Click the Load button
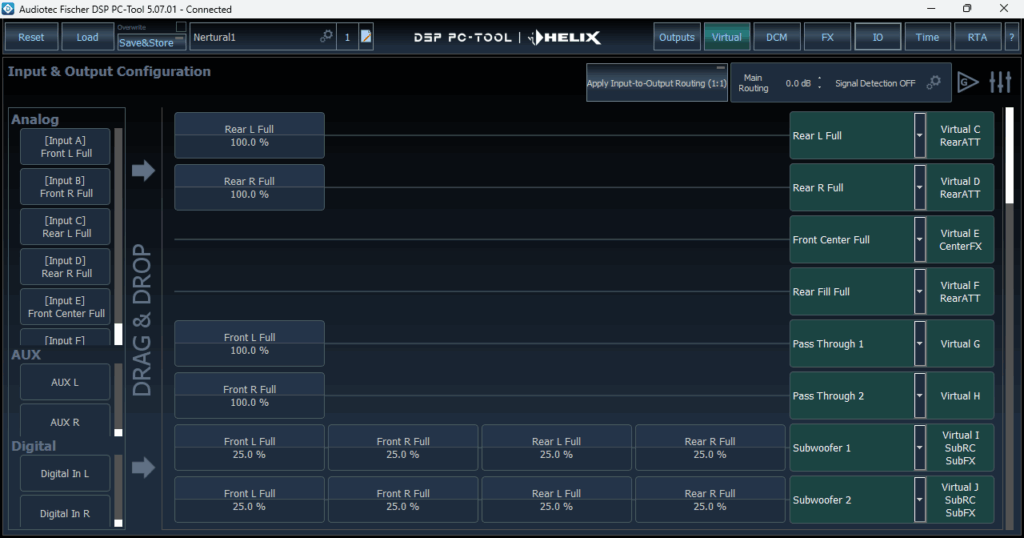 (x=87, y=37)
